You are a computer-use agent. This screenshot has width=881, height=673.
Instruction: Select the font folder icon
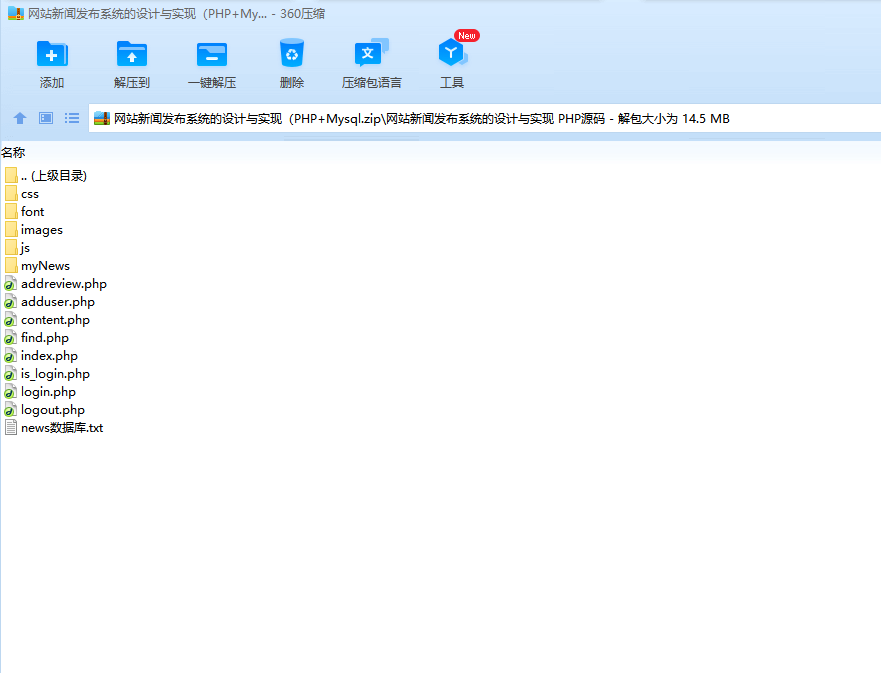click(11, 211)
